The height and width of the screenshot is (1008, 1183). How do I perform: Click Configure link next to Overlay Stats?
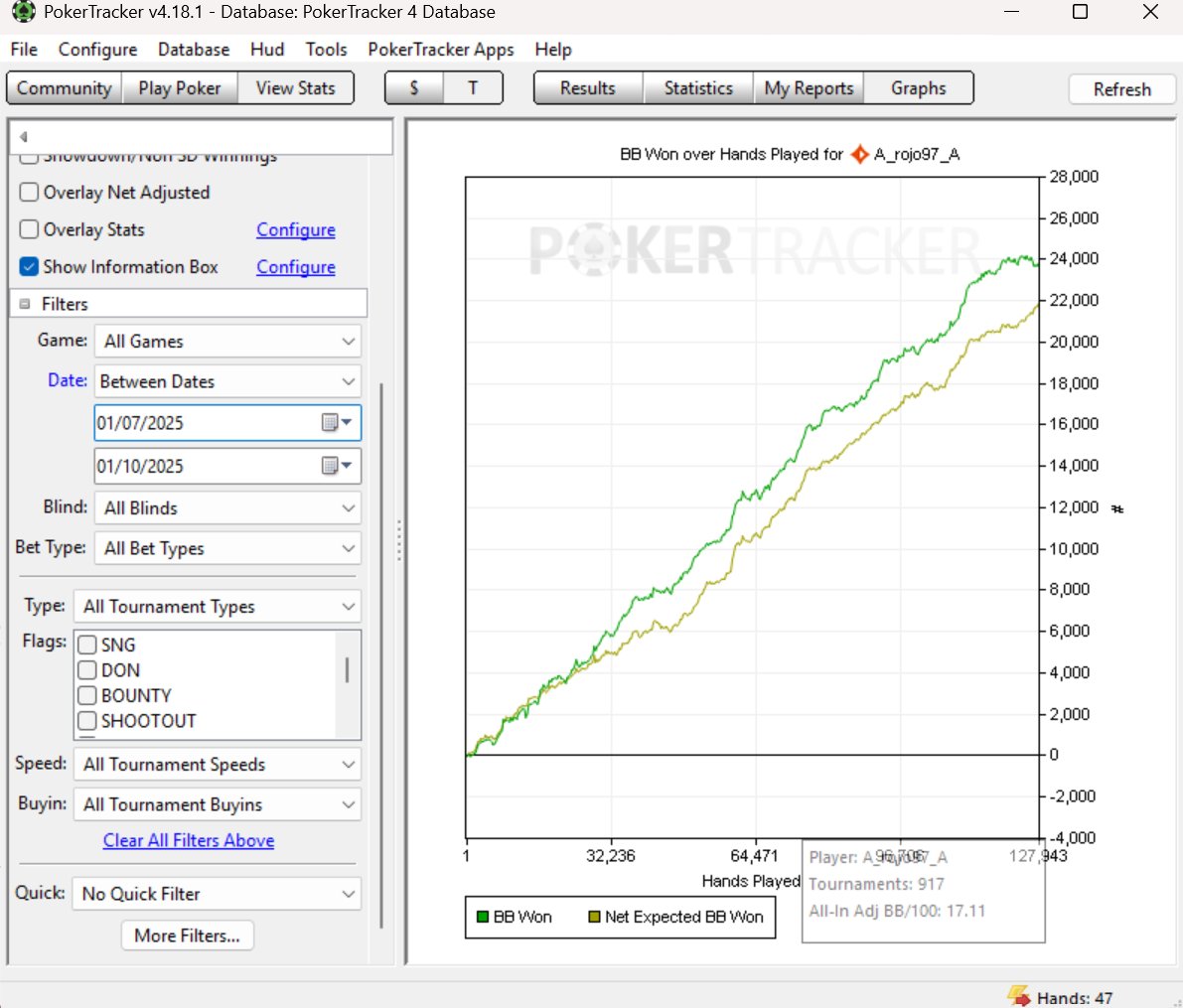[x=296, y=229]
